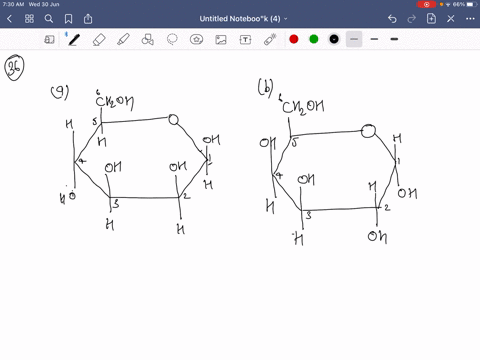Bookmark the current page
480x360 pixels.
point(68,19)
